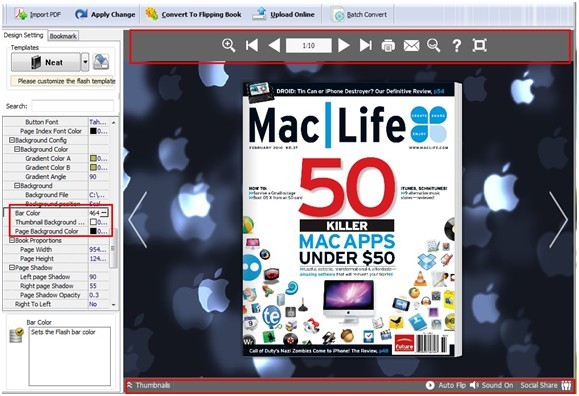The height and width of the screenshot is (396, 579).
Task: Collapse the Background tree node
Action: click(x=17, y=185)
